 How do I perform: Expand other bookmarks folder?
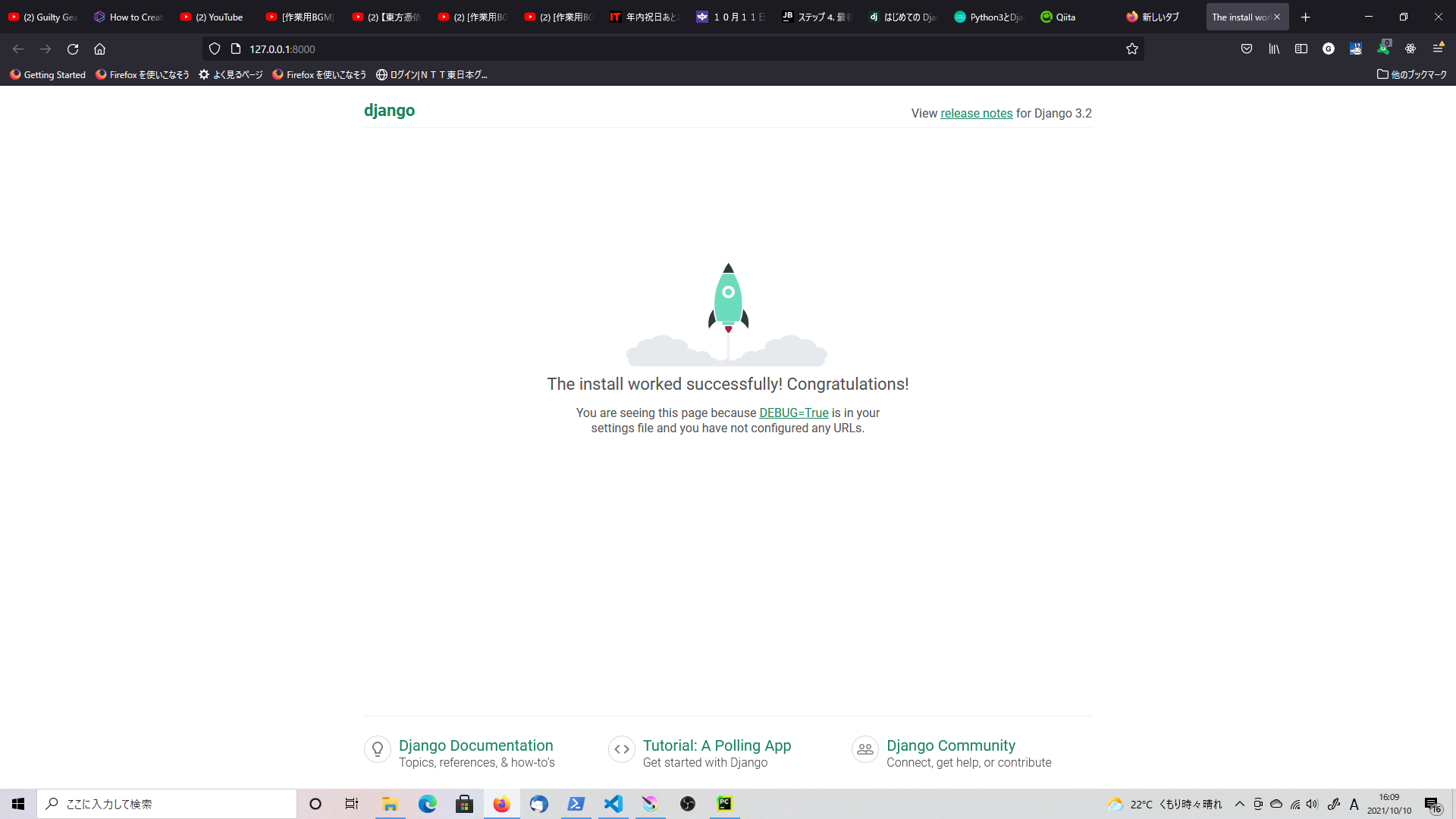[x=1411, y=74]
